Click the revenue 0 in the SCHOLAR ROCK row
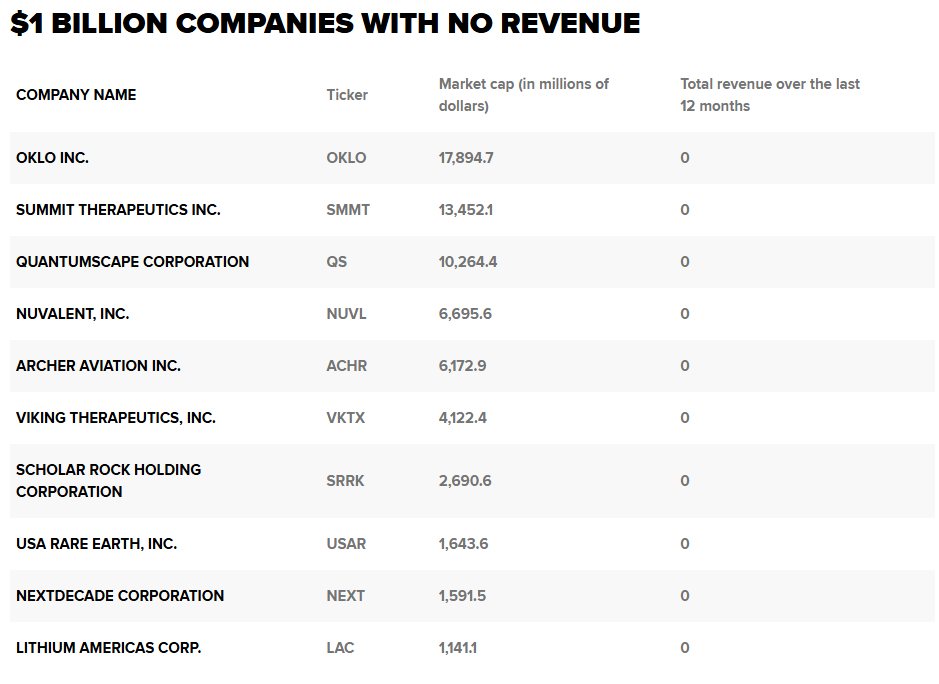The width and height of the screenshot is (939, 684). coord(685,481)
